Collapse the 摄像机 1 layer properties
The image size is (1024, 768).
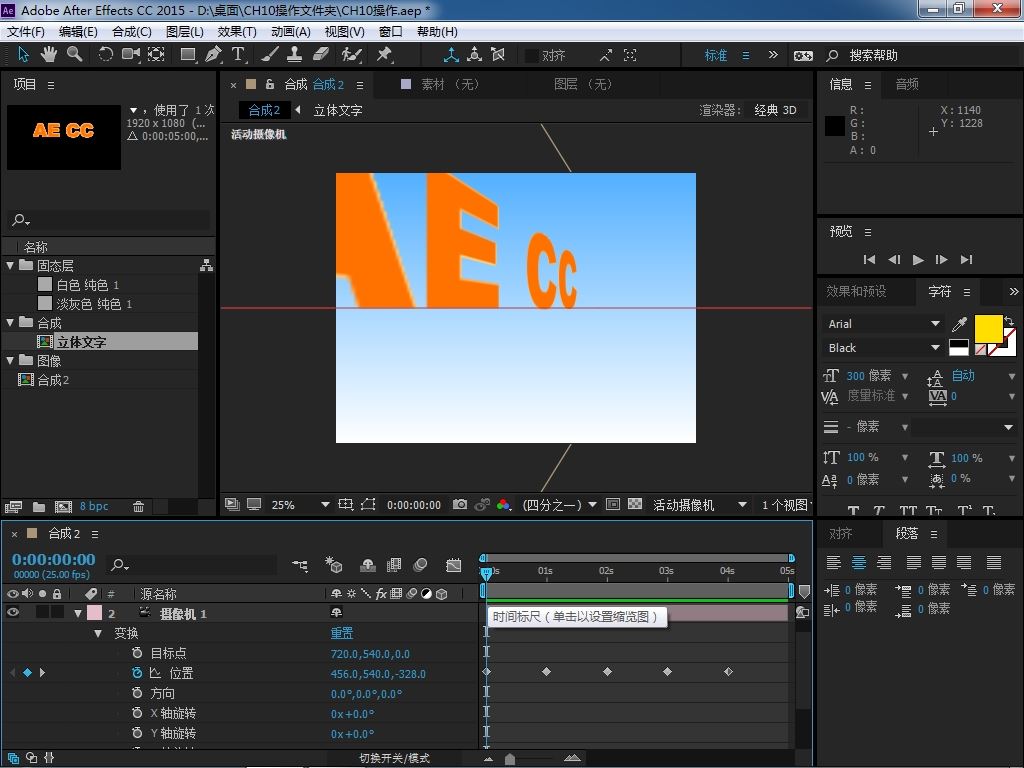tap(78, 613)
